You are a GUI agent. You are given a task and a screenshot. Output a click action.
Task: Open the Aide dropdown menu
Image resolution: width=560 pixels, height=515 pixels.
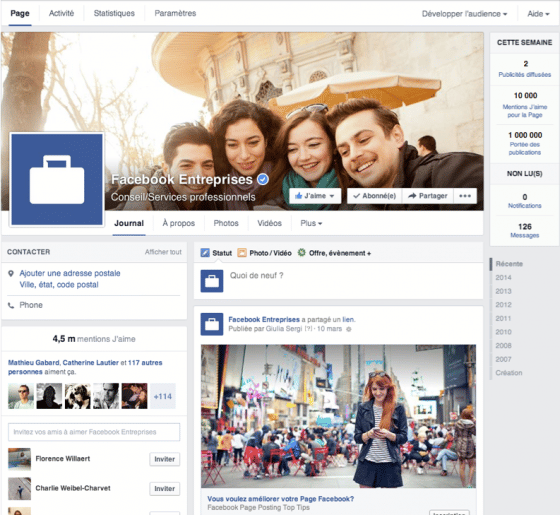pos(538,14)
